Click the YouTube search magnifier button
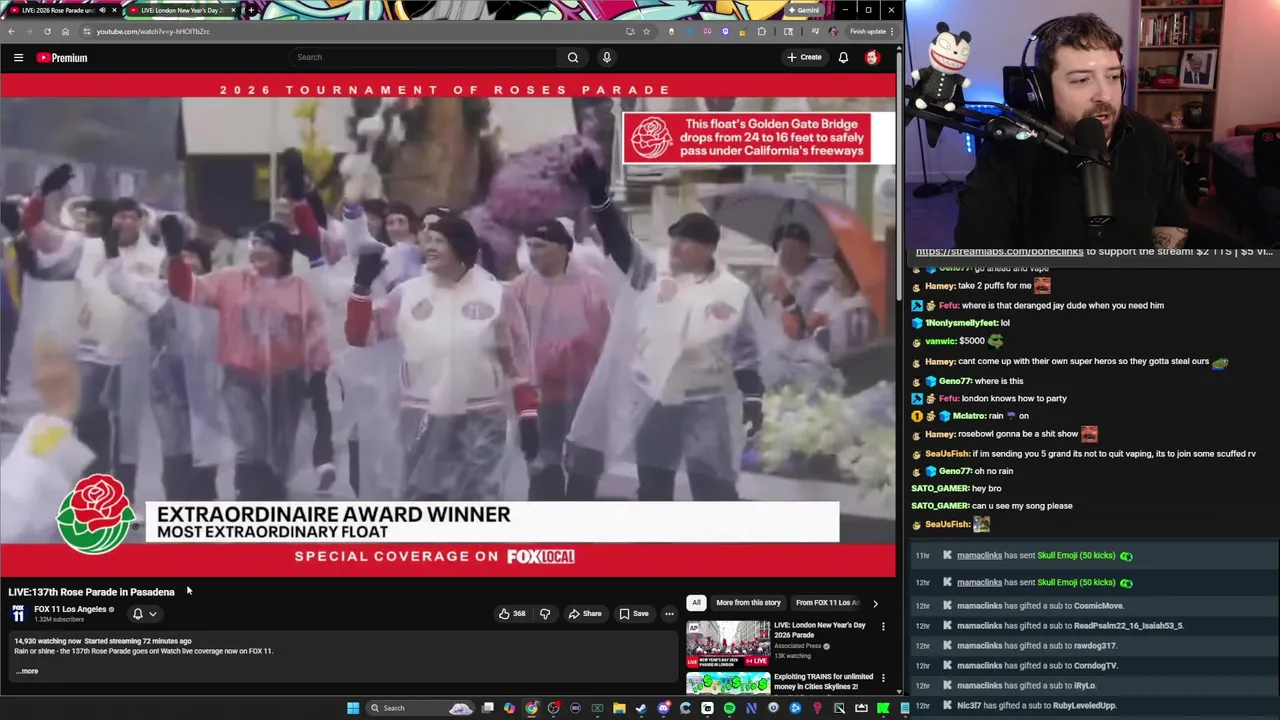This screenshot has width=1280, height=720. (573, 58)
